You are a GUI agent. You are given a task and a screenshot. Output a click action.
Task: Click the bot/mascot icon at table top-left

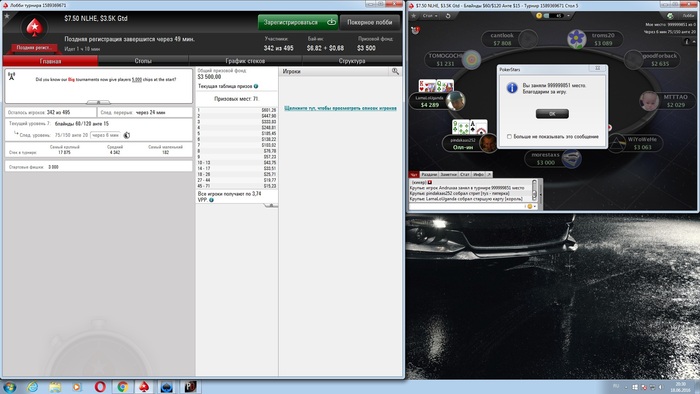pyautogui.click(x=416, y=30)
